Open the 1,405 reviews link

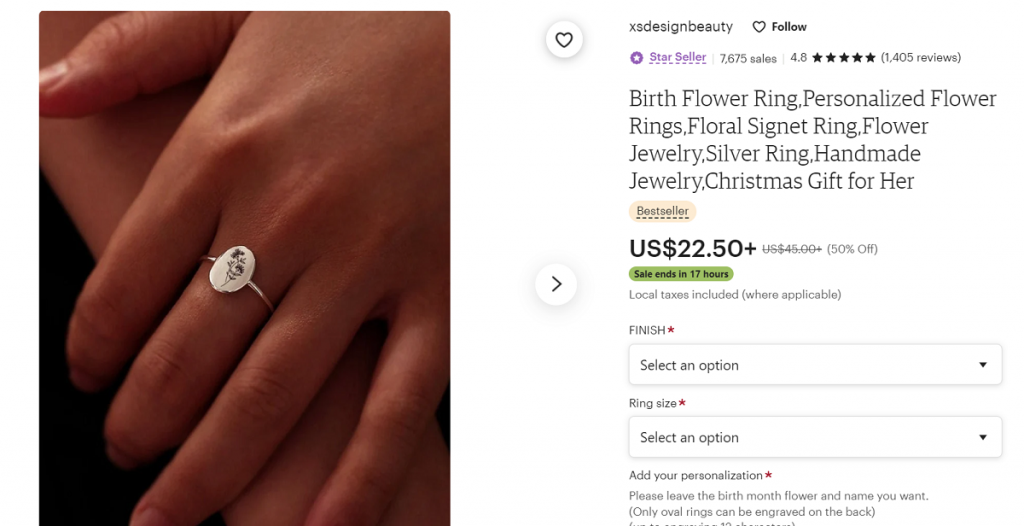coord(920,58)
